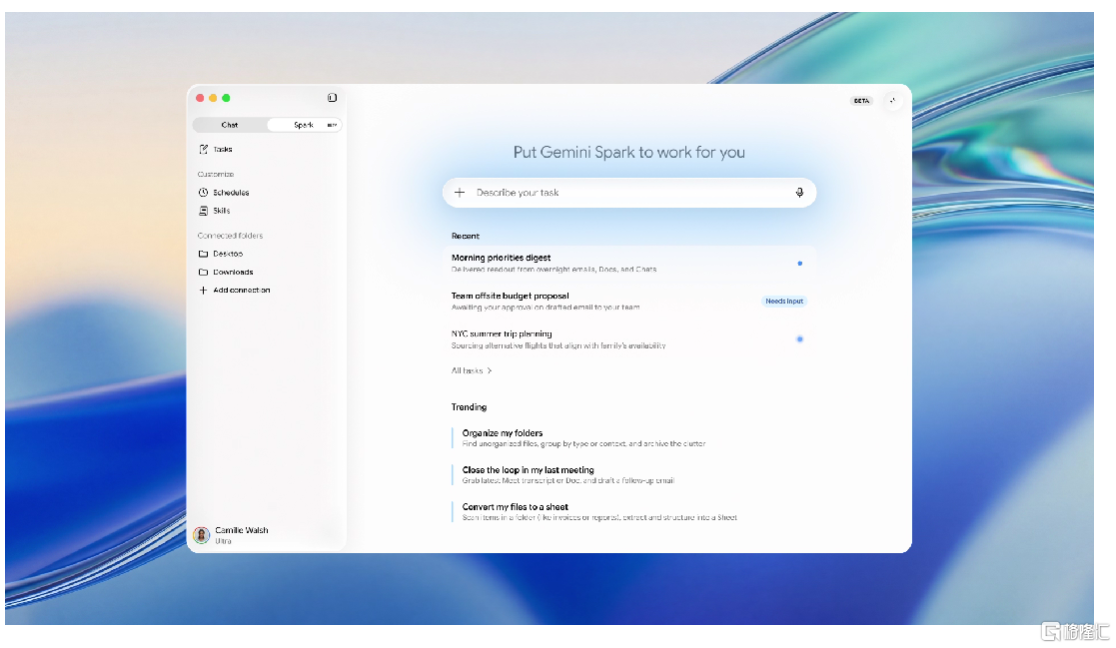Screen dimensions: 1116x648
Task: Click the BETA badge
Action: tap(861, 101)
